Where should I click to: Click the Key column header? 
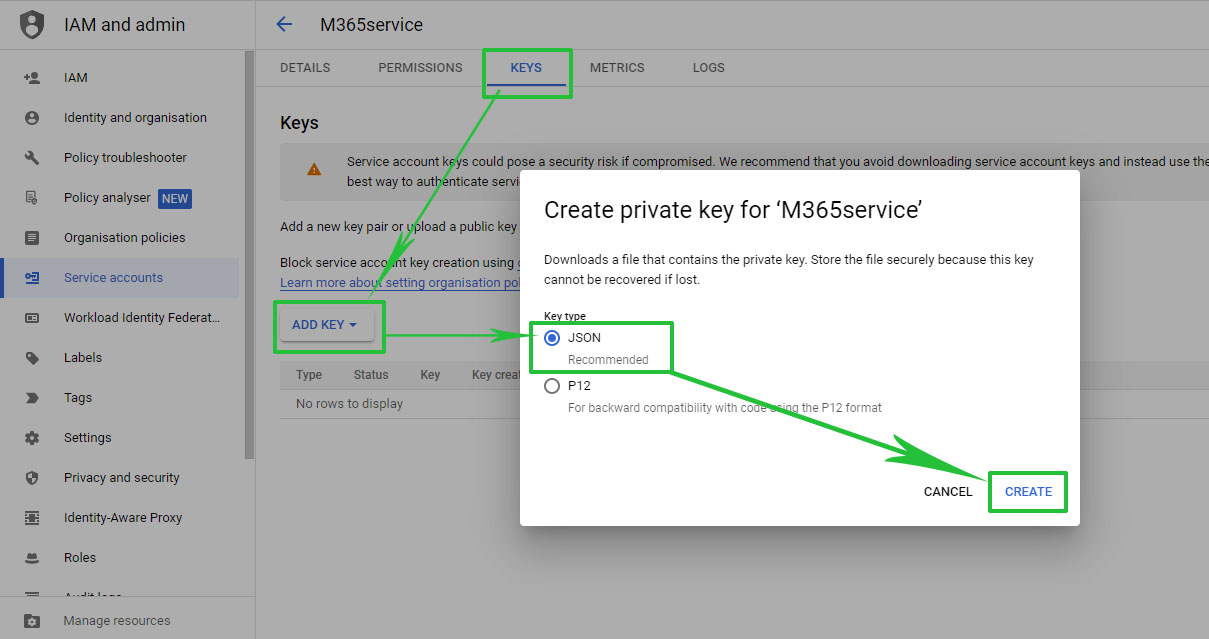430,375
